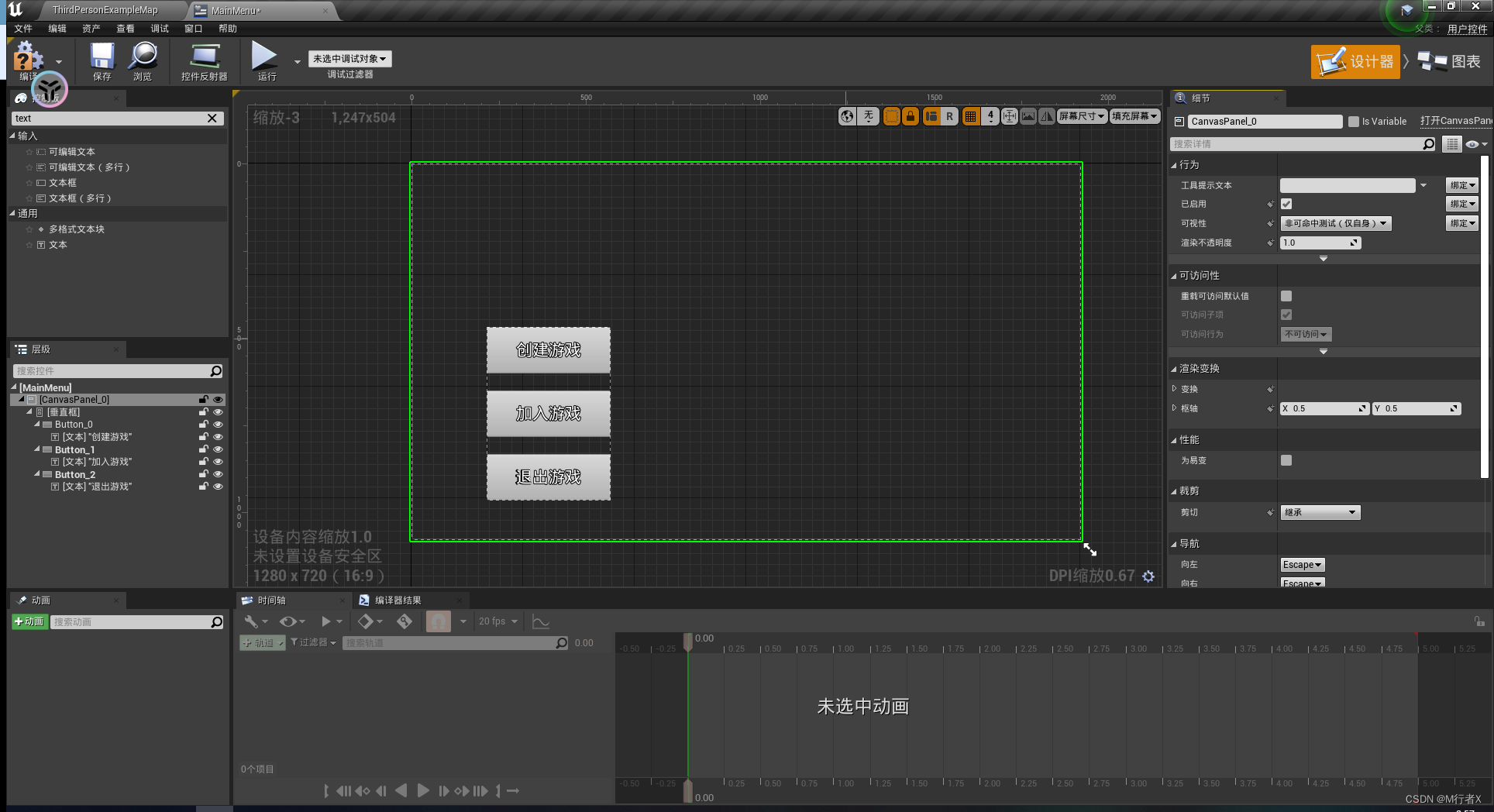The width and height of the screenshot is (1494, 812).
Task: Click the wrench actions icon in timeline
Action: [x=251, y=621]
